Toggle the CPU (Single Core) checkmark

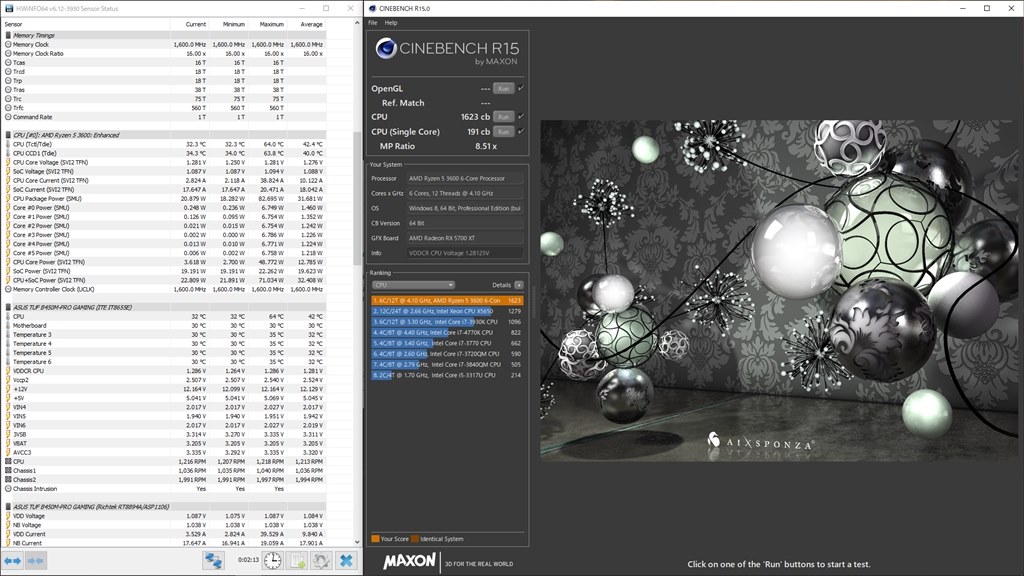click(521, 131)
